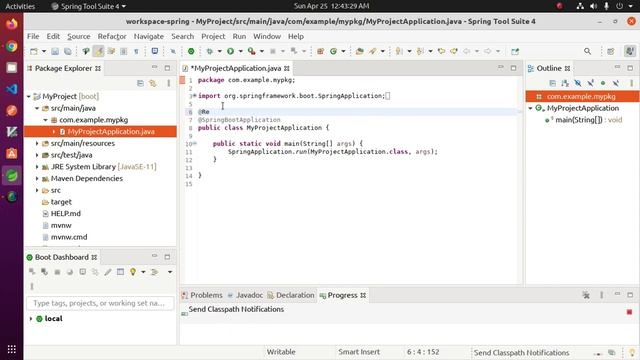Open the Navigate menu

coord(149,36)
